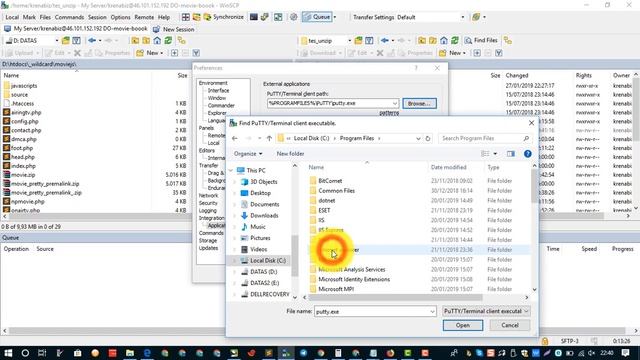The image size is (640, 360).
Task: Click the file dialog back arrow
Action: pyautogui.click(x=235, y=138)
